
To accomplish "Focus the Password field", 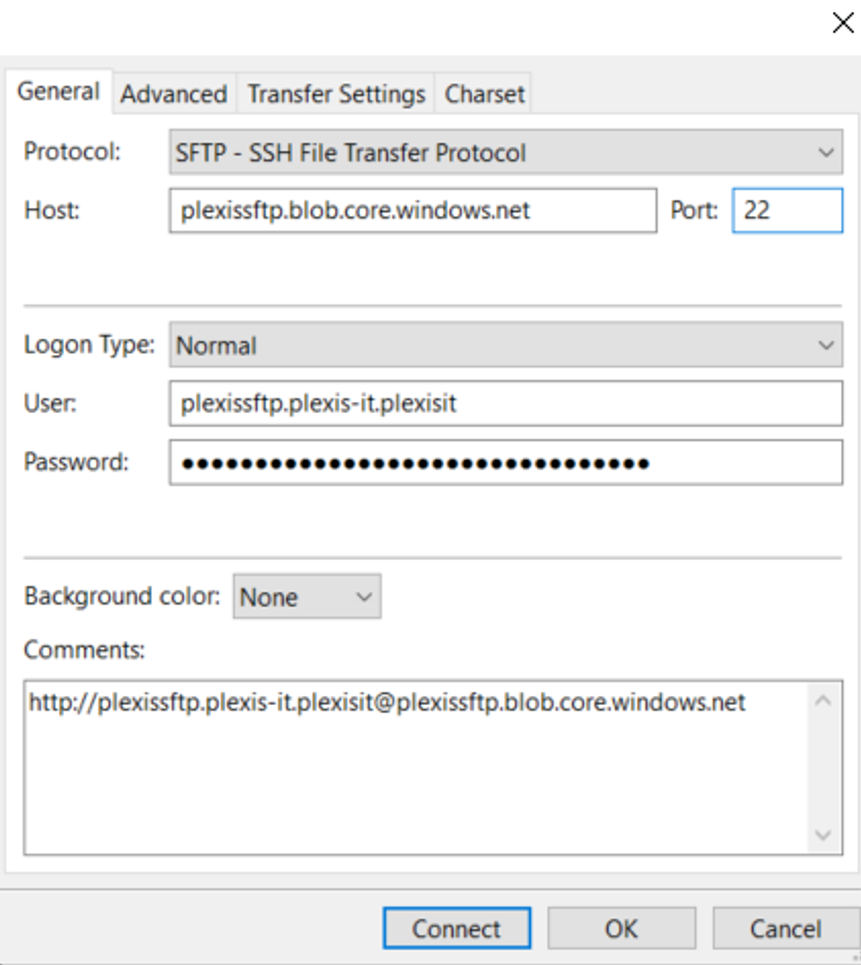I will coord(506,462).
